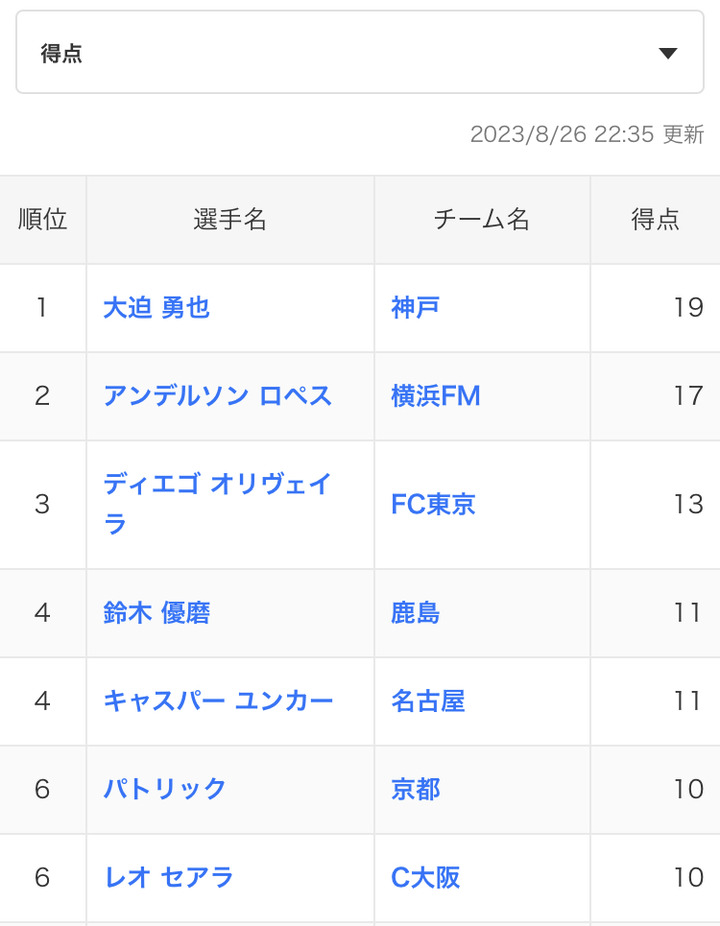
Task: Open team link 京都
Action: point(415,788)
